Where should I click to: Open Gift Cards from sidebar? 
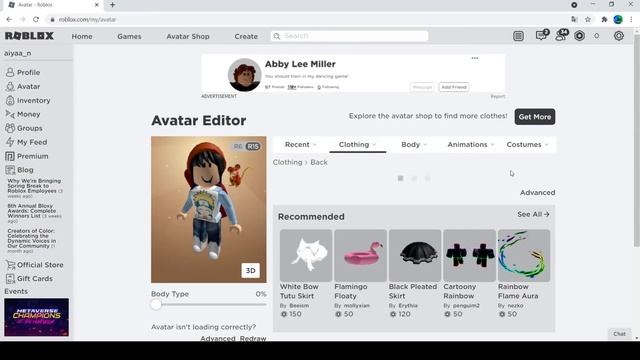point(29,279)
